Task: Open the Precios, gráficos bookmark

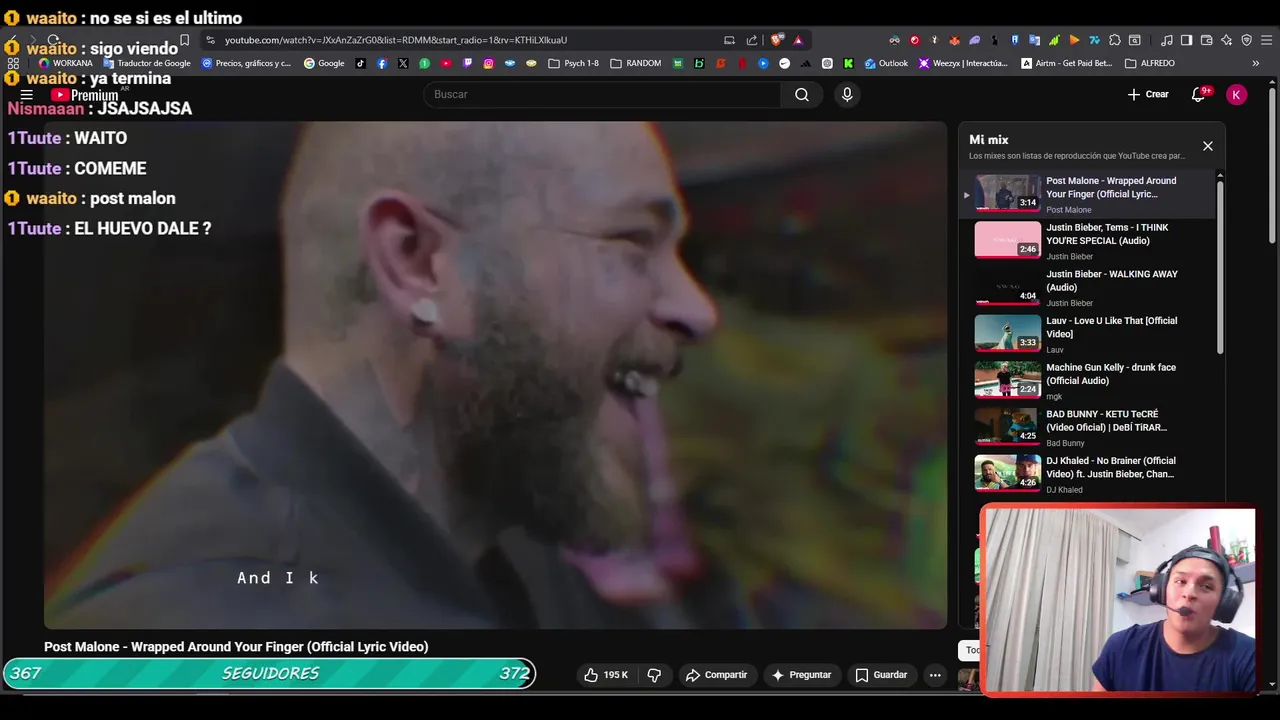Action: (x=246, y=63)
